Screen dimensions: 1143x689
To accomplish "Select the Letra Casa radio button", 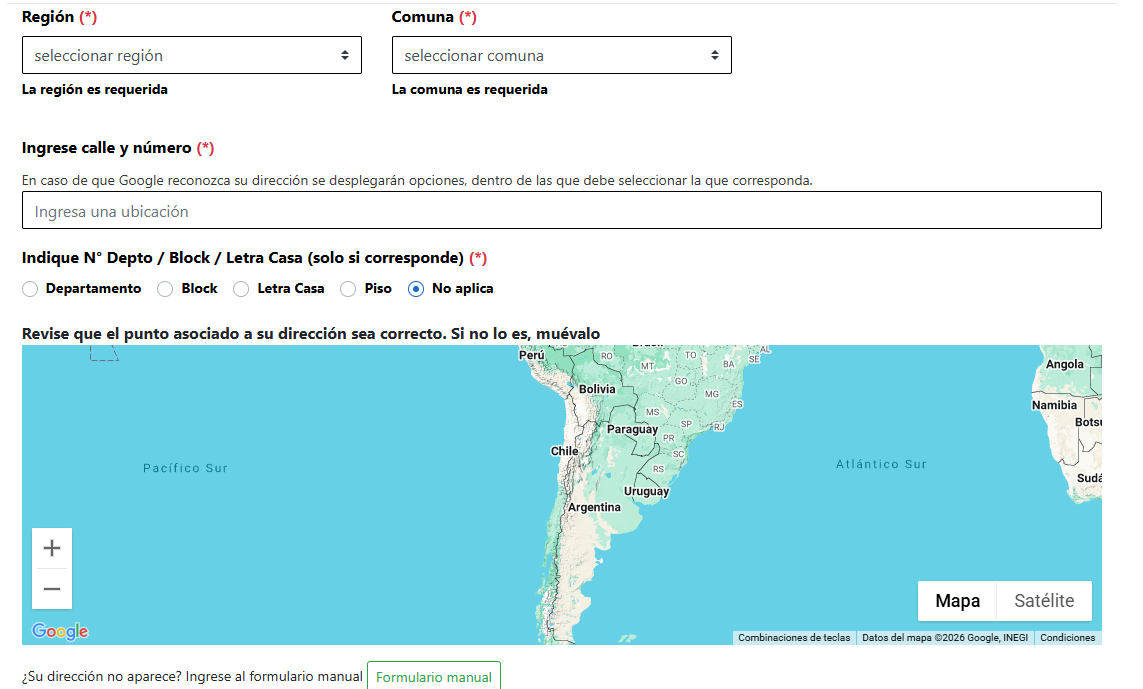I will coord(241,289).
